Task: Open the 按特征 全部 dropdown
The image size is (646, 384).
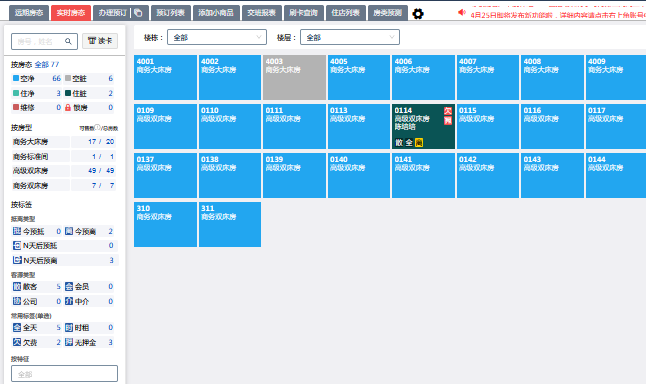Action: 64,374
